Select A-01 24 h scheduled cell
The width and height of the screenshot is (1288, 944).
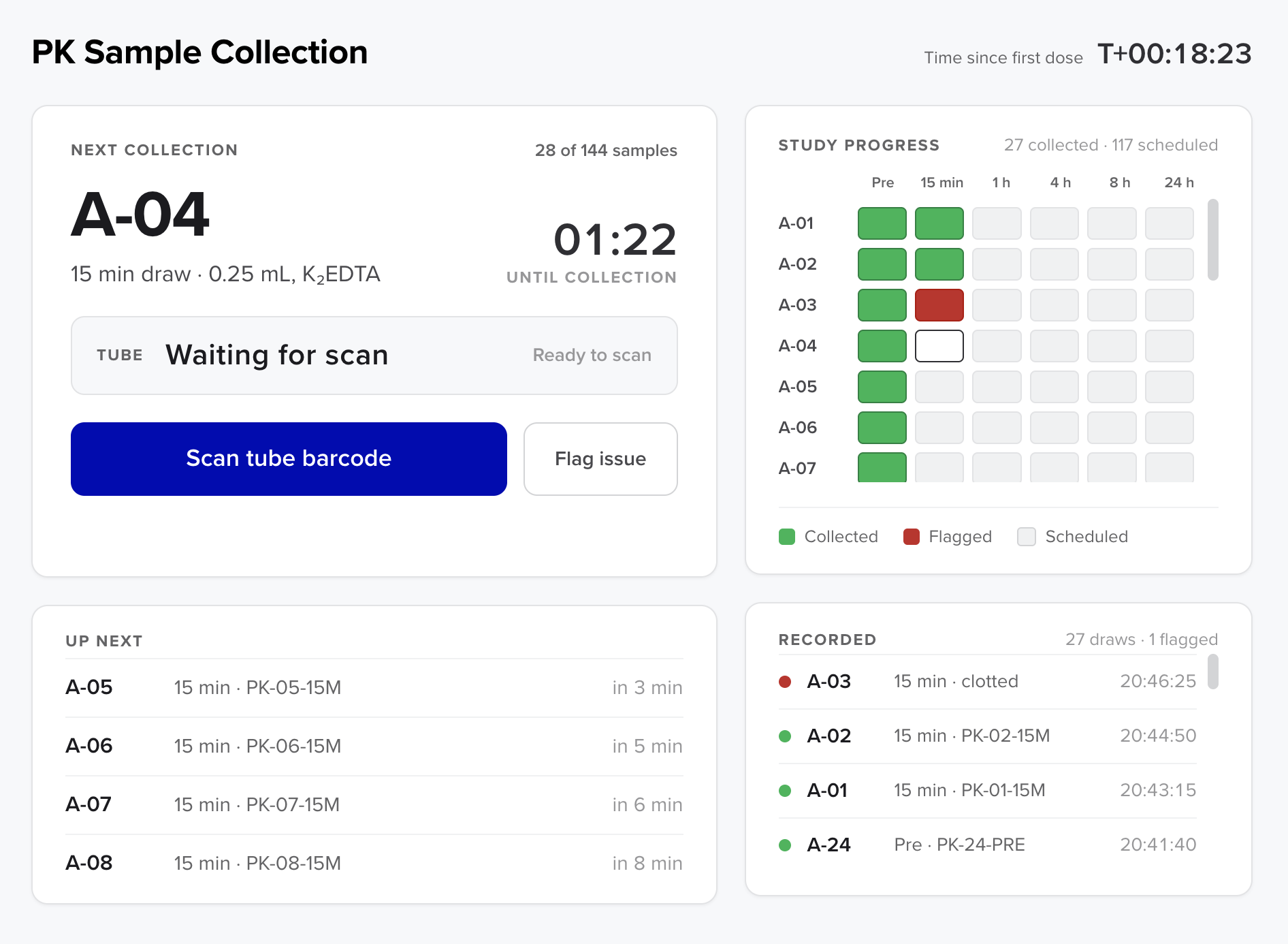pos(1170,223)
